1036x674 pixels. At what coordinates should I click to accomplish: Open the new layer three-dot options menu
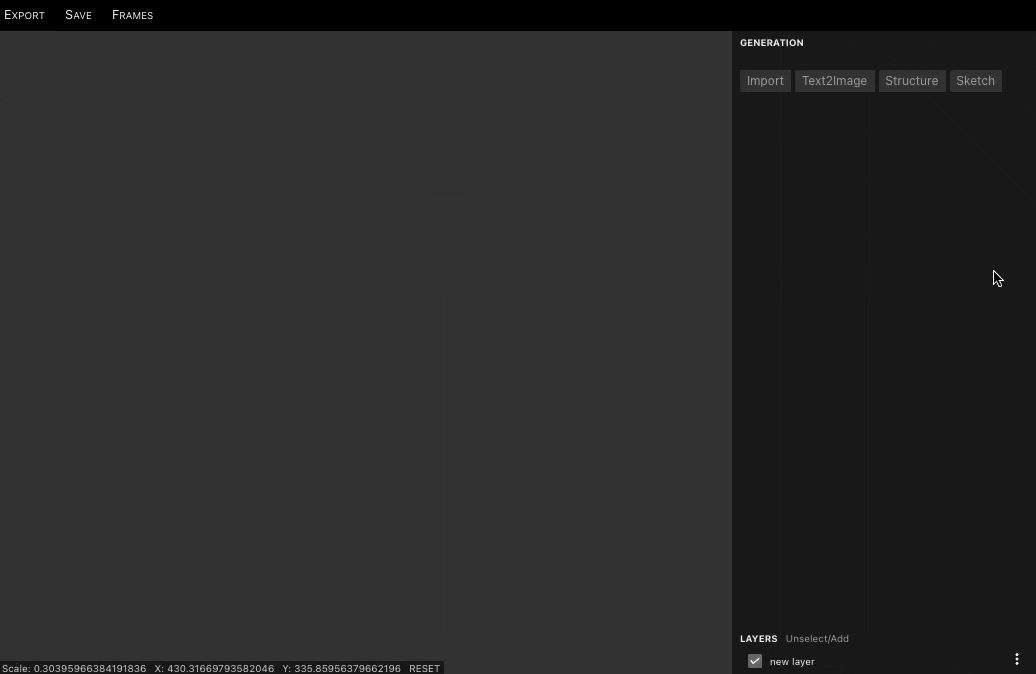click(x=1017, y=660)
